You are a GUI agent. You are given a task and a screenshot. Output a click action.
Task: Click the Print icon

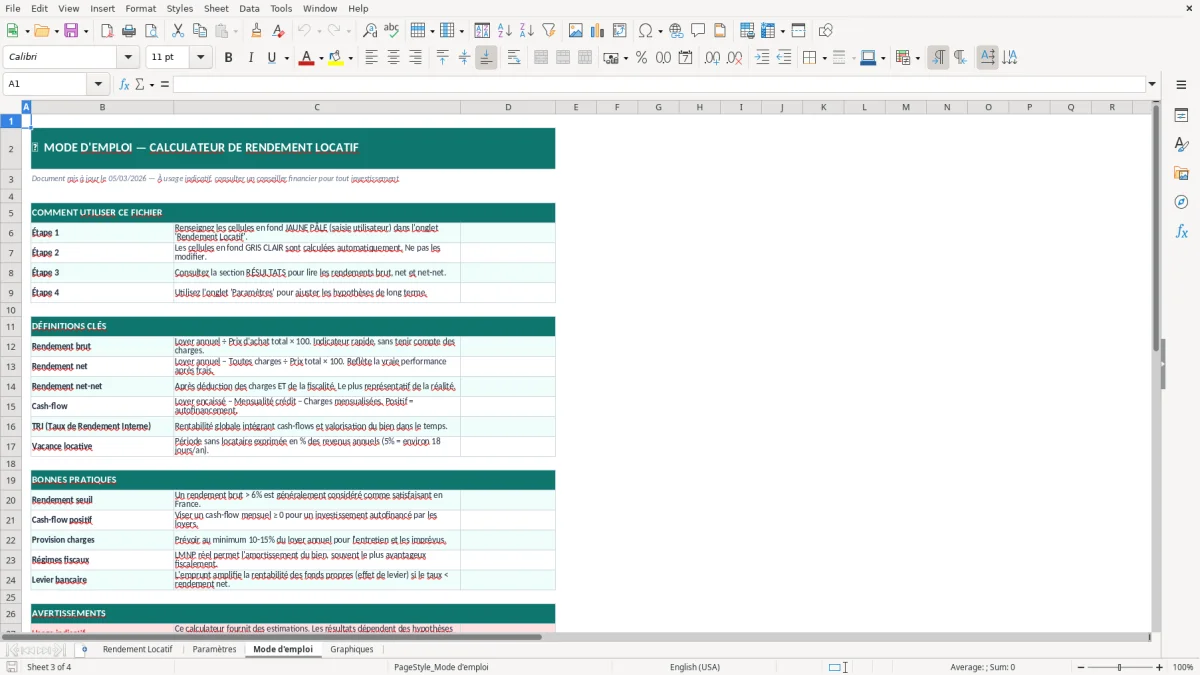coord(129,31)
